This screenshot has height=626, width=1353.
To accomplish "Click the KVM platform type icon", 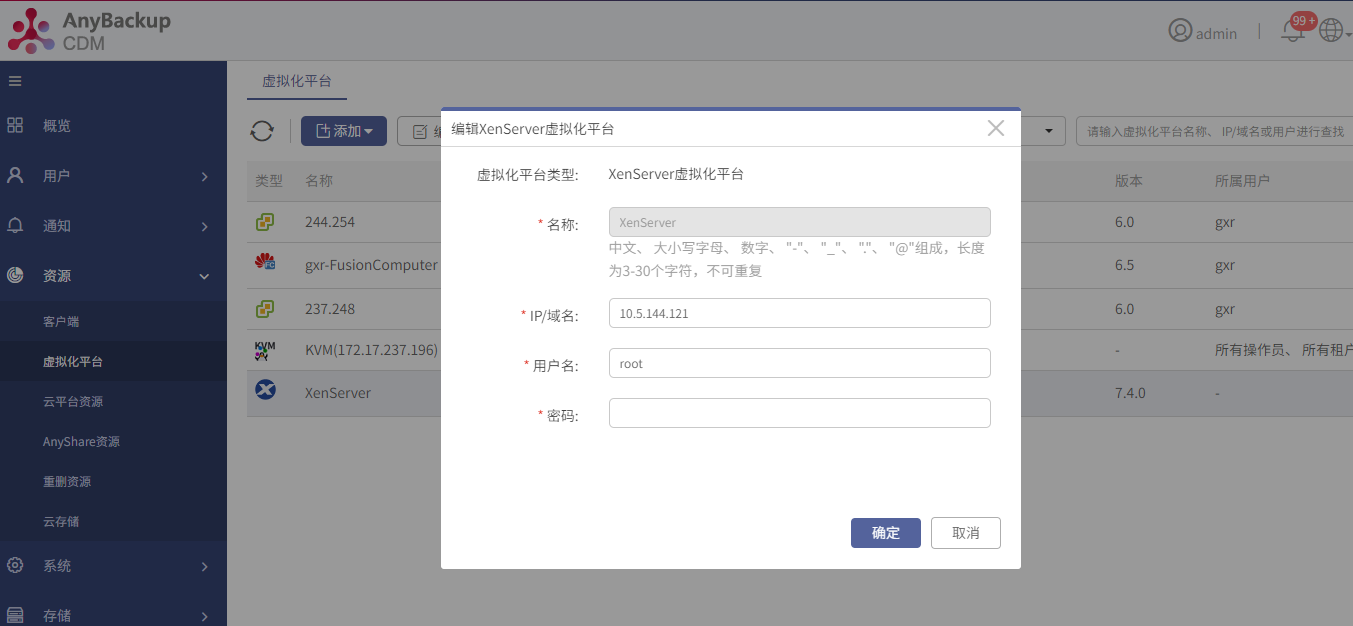I will click(x=264, y=350).
